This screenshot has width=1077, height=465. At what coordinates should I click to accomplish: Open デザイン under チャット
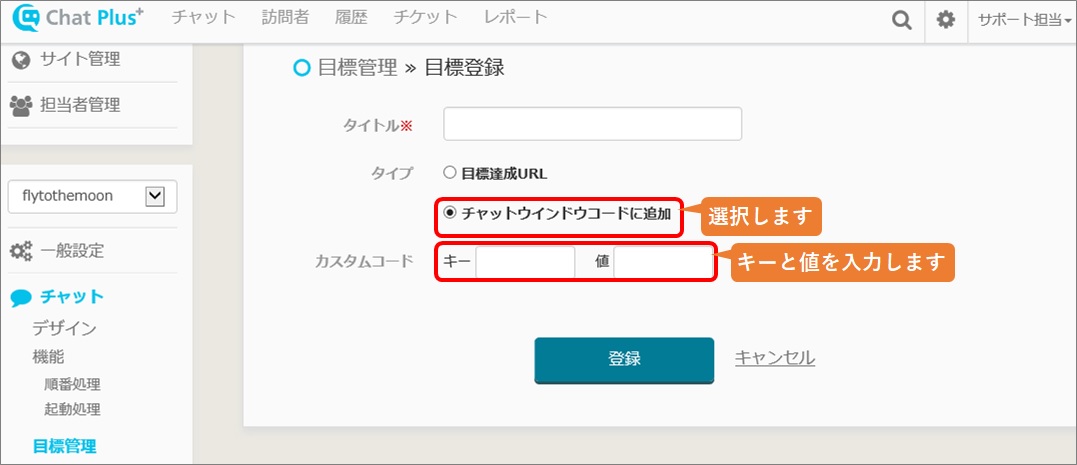tap(65, 329)
